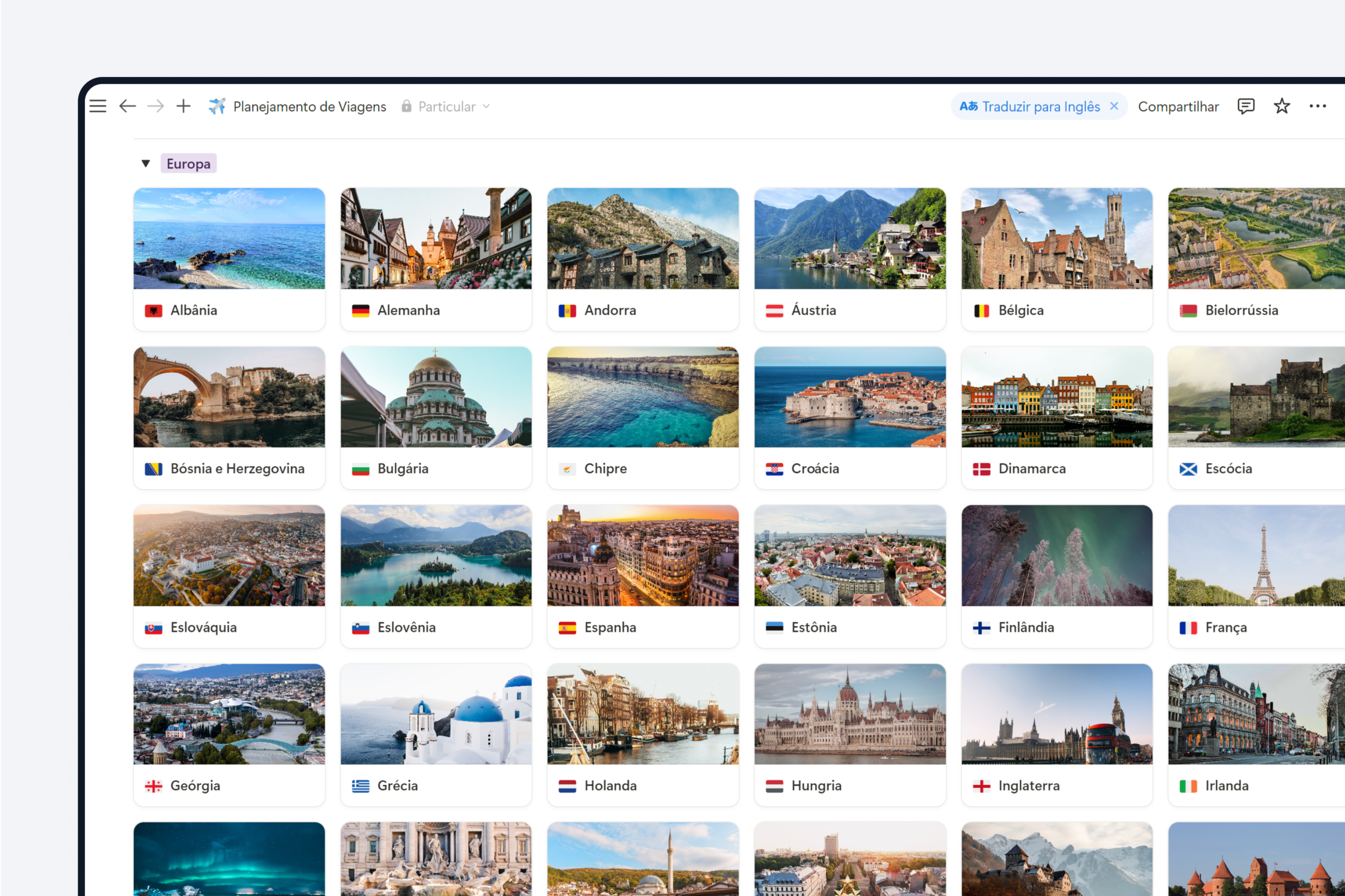Click the Compartilhar button
Viewport: 1345px width, 896px height.
pyautogui.click(x=1178, y=106)
